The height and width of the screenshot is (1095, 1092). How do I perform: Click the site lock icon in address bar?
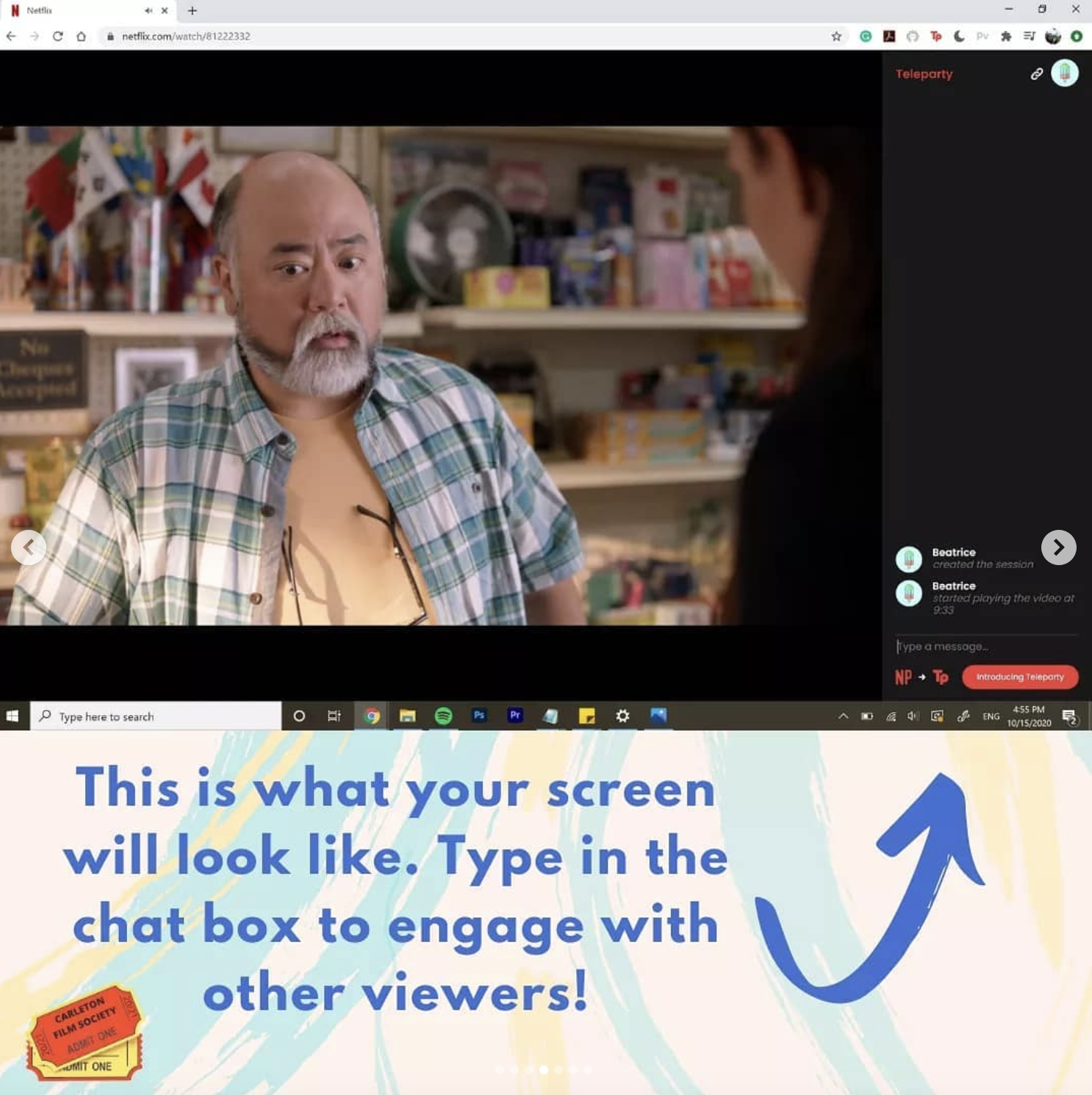tap(110, 36)
